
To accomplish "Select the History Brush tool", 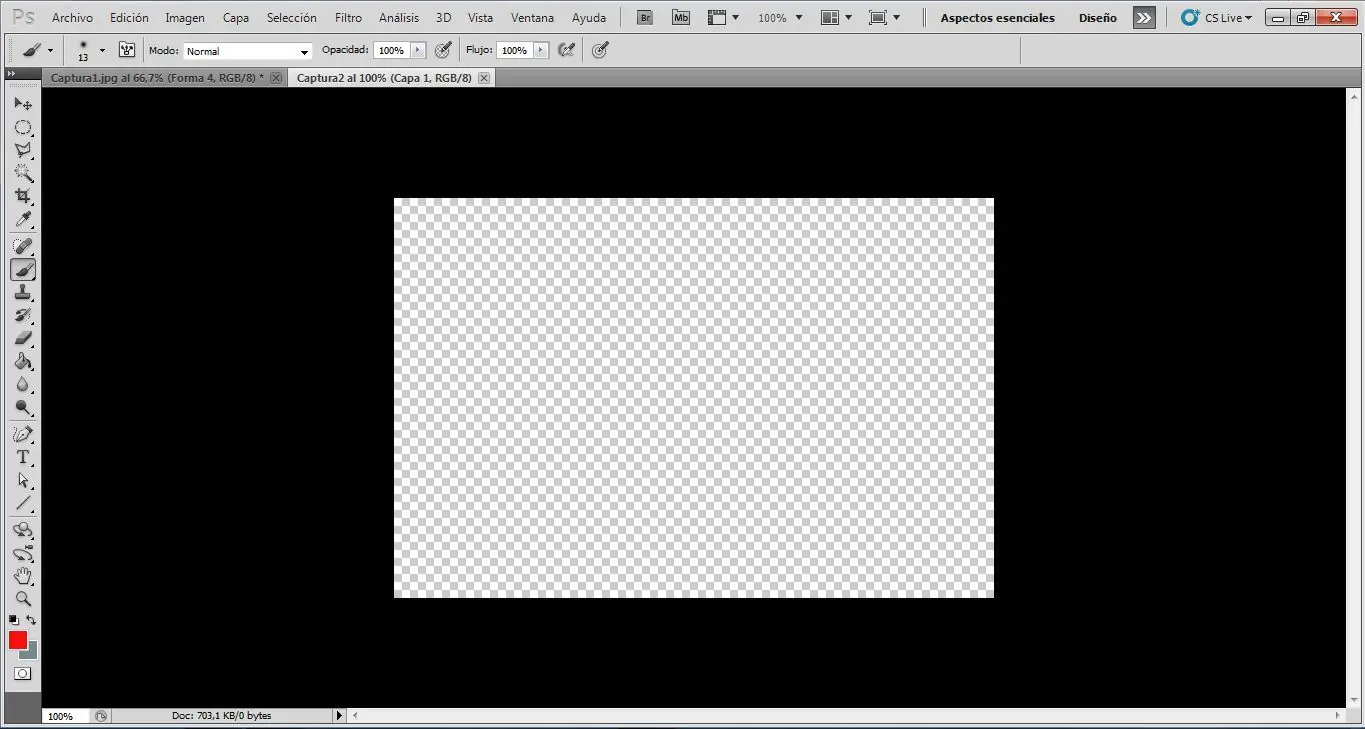I will (x=23, y=315).
